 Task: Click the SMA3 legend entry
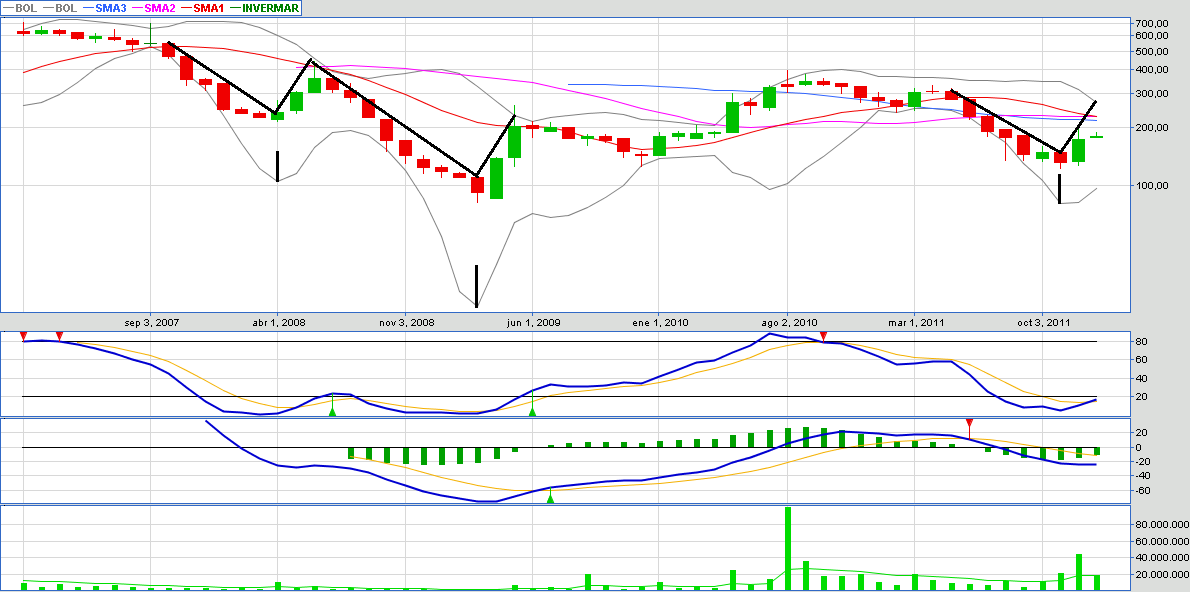(x=111, y=8)
